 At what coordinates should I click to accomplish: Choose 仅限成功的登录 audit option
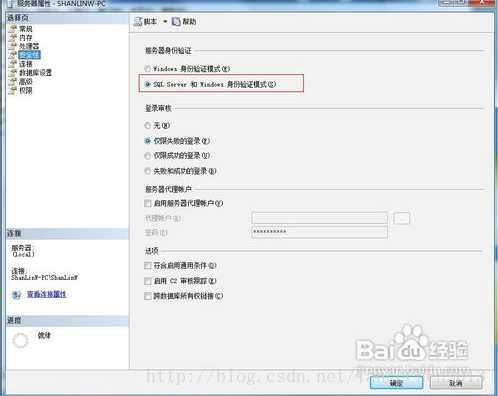coord(147,156)
